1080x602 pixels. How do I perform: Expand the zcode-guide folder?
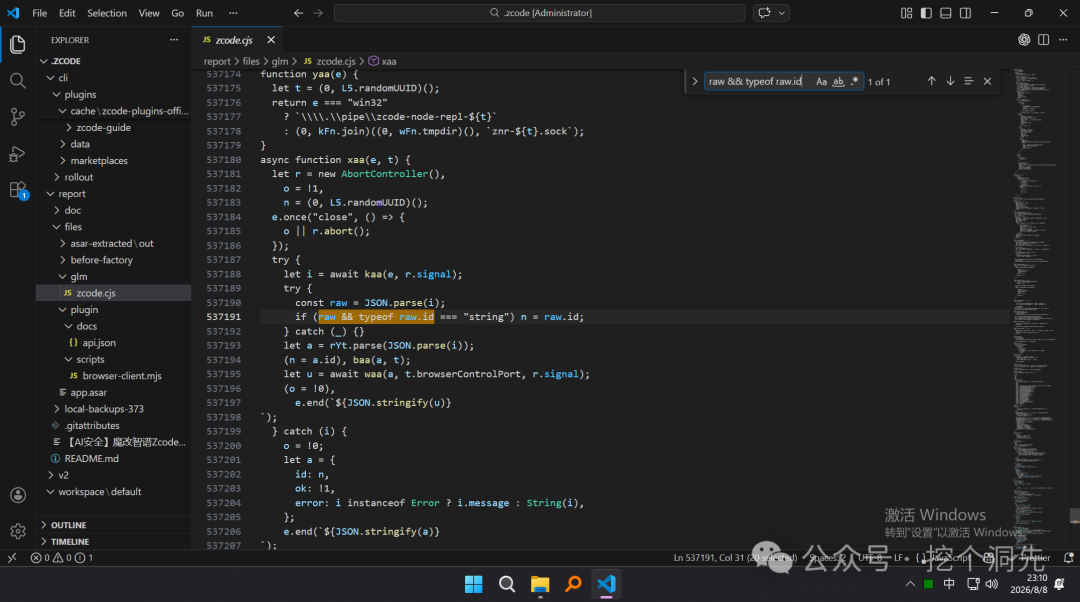tap(114, 127)
